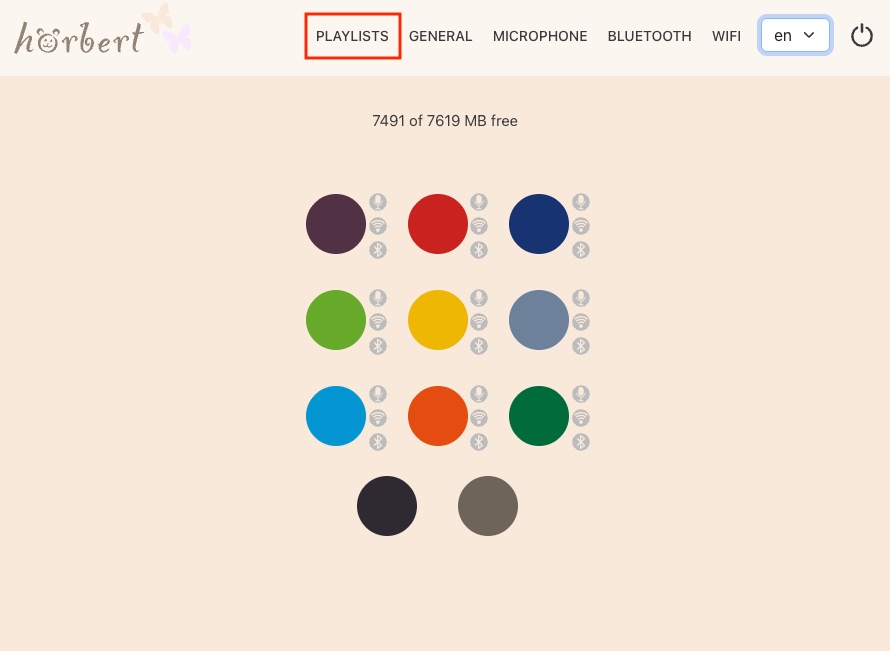Toggle the Bluetooth icon beside the dark green playlist
This screenshot has width=890, height=651.
[x=581, y=442]
